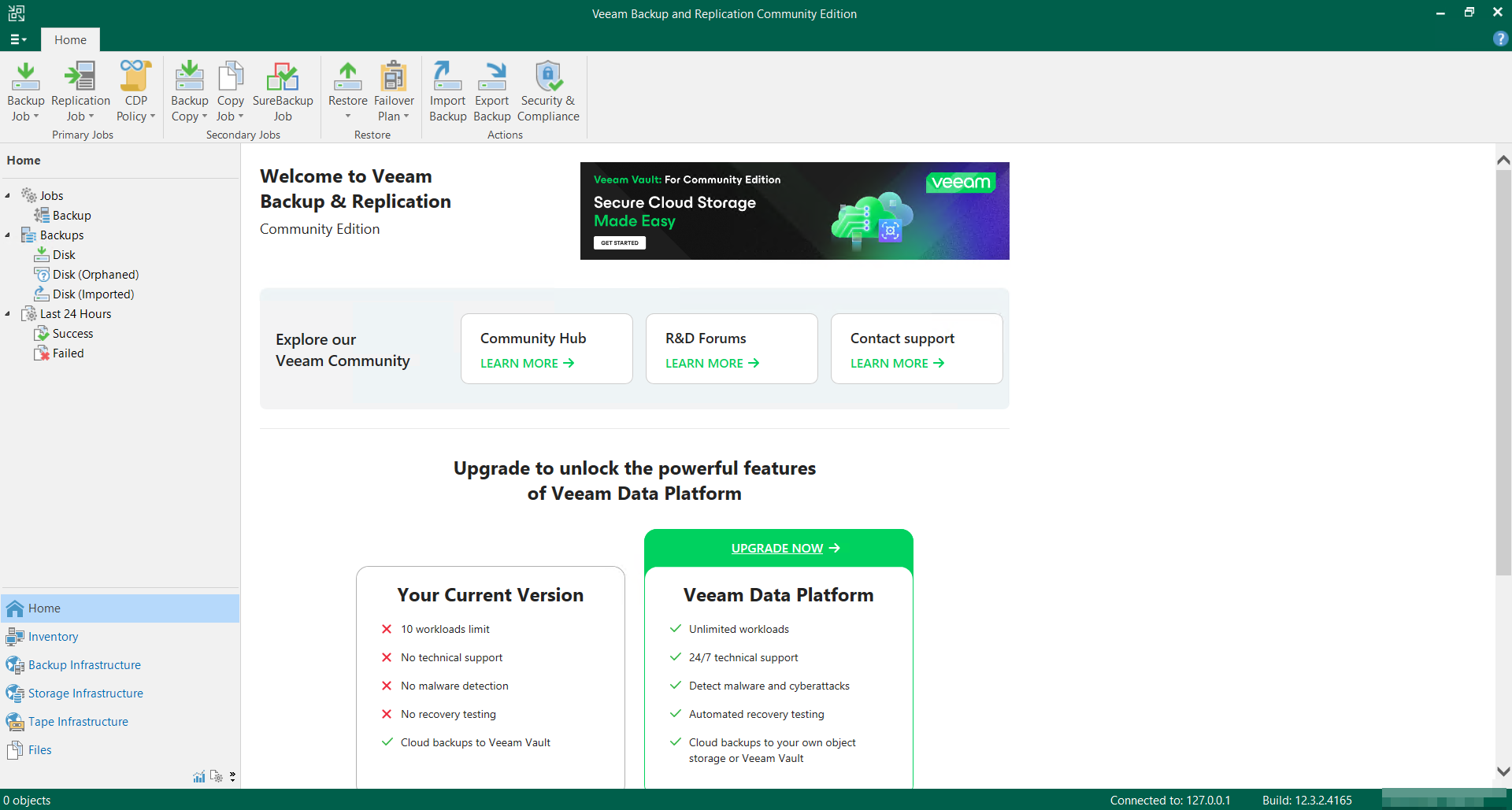Switch to Backup Infrastructure view
Image resolution: width=1512 pixels, height=810 pixels.
(120, 665)
